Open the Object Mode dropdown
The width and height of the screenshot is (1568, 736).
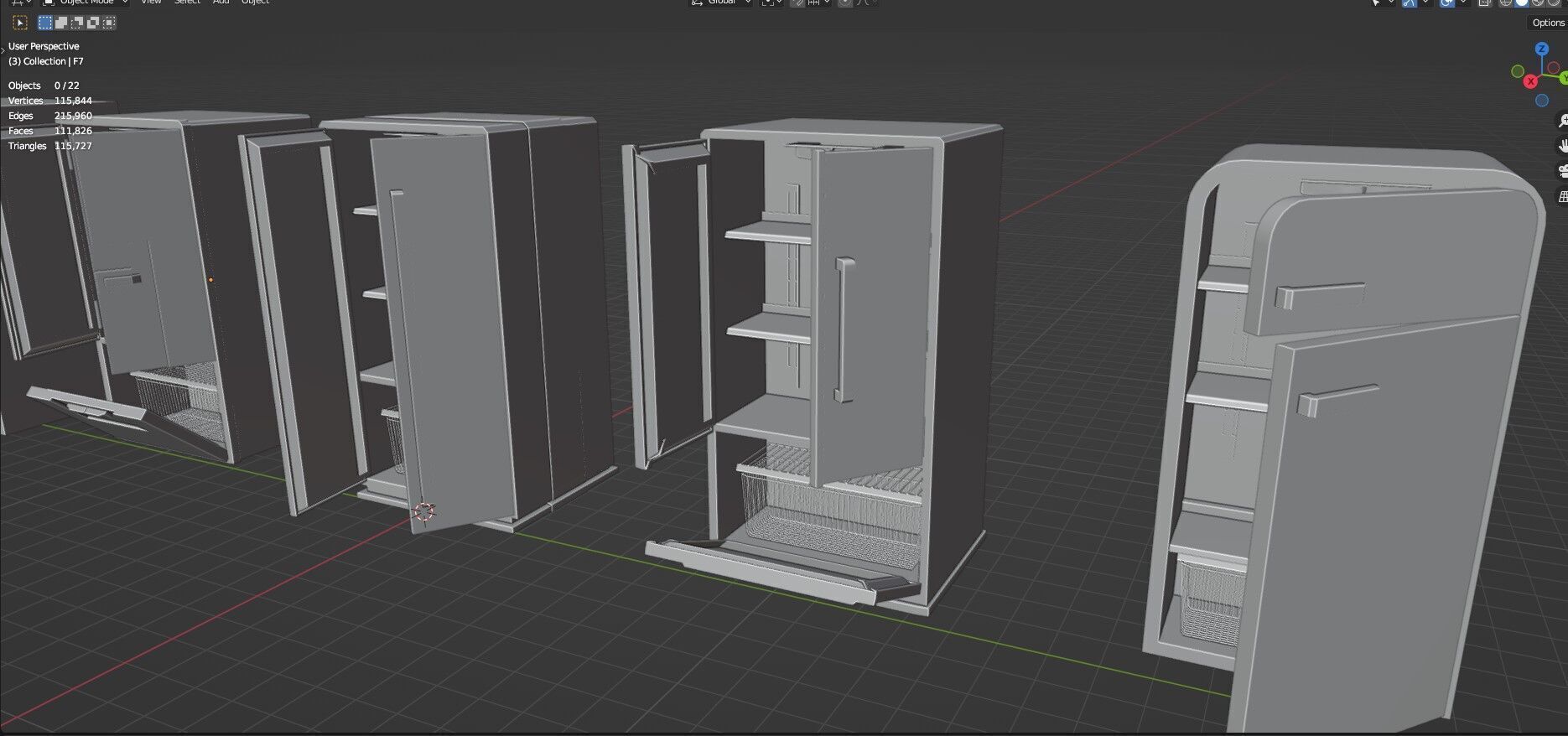click(86, 3)
